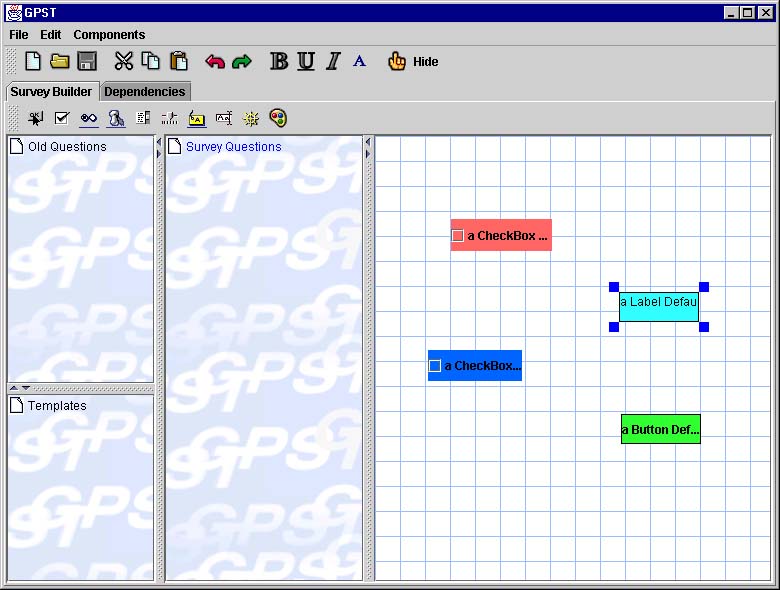Click the Save floppy disk icon
The image size is (780, 590).
pos(87,61)
